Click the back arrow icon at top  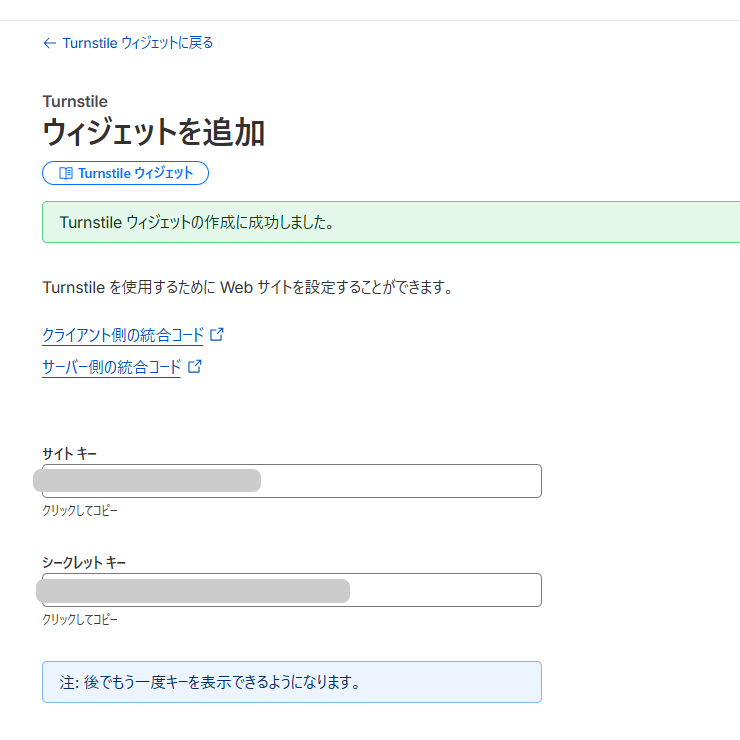(x=49, y=43)
